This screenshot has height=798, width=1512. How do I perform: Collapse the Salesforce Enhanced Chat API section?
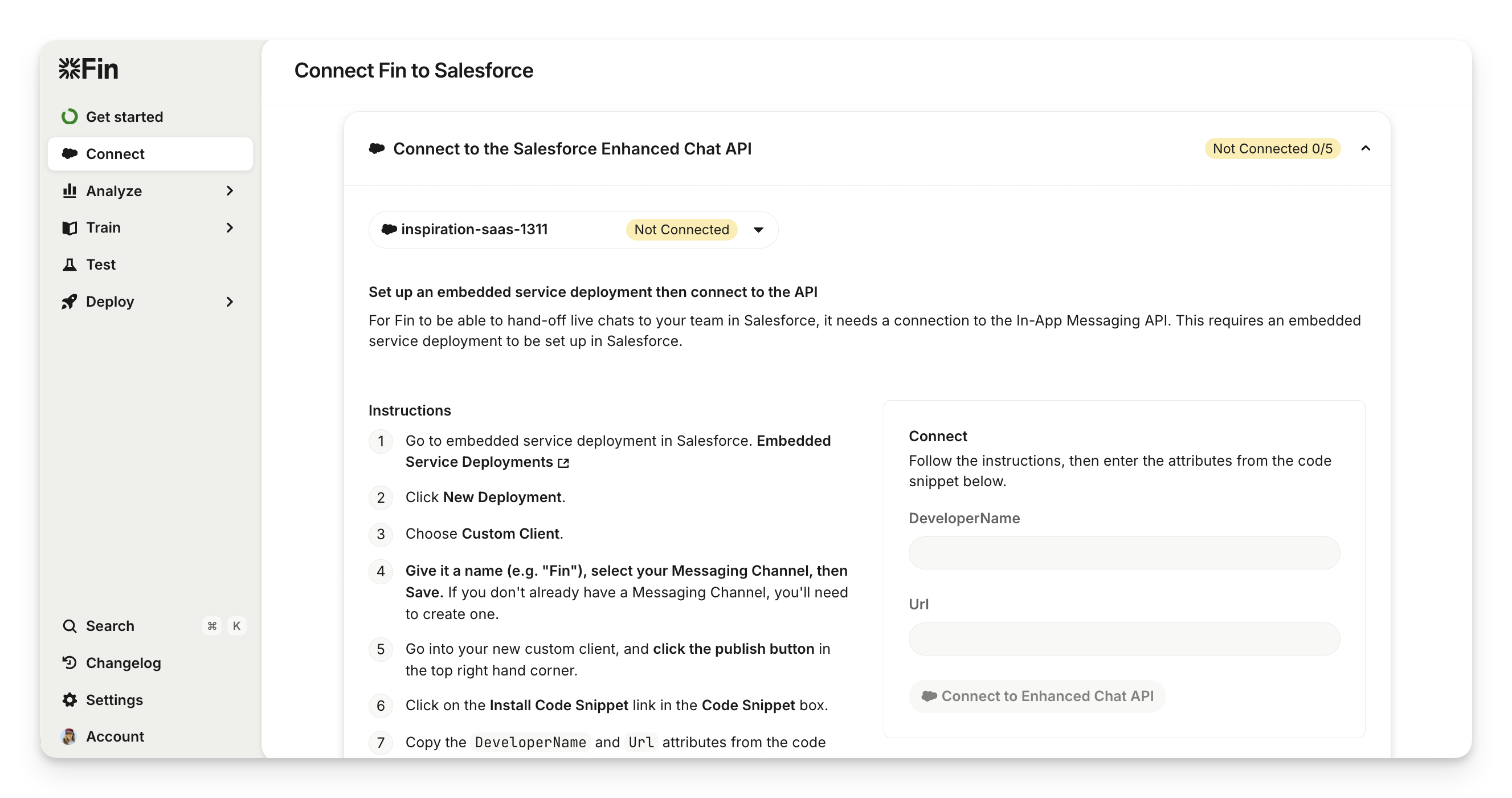pos(1365,149)
